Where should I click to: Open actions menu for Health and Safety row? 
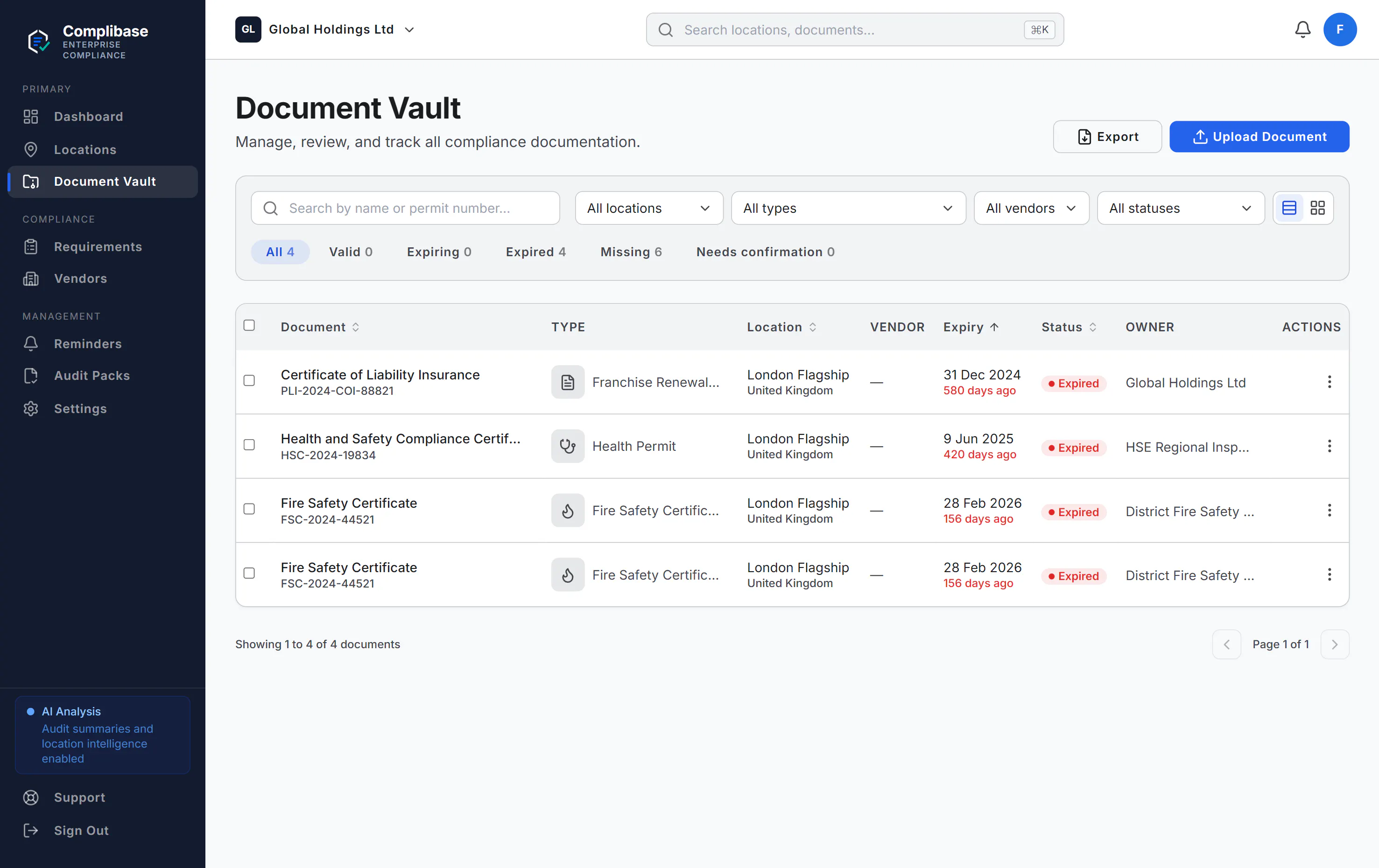[x=1329, y=446]
